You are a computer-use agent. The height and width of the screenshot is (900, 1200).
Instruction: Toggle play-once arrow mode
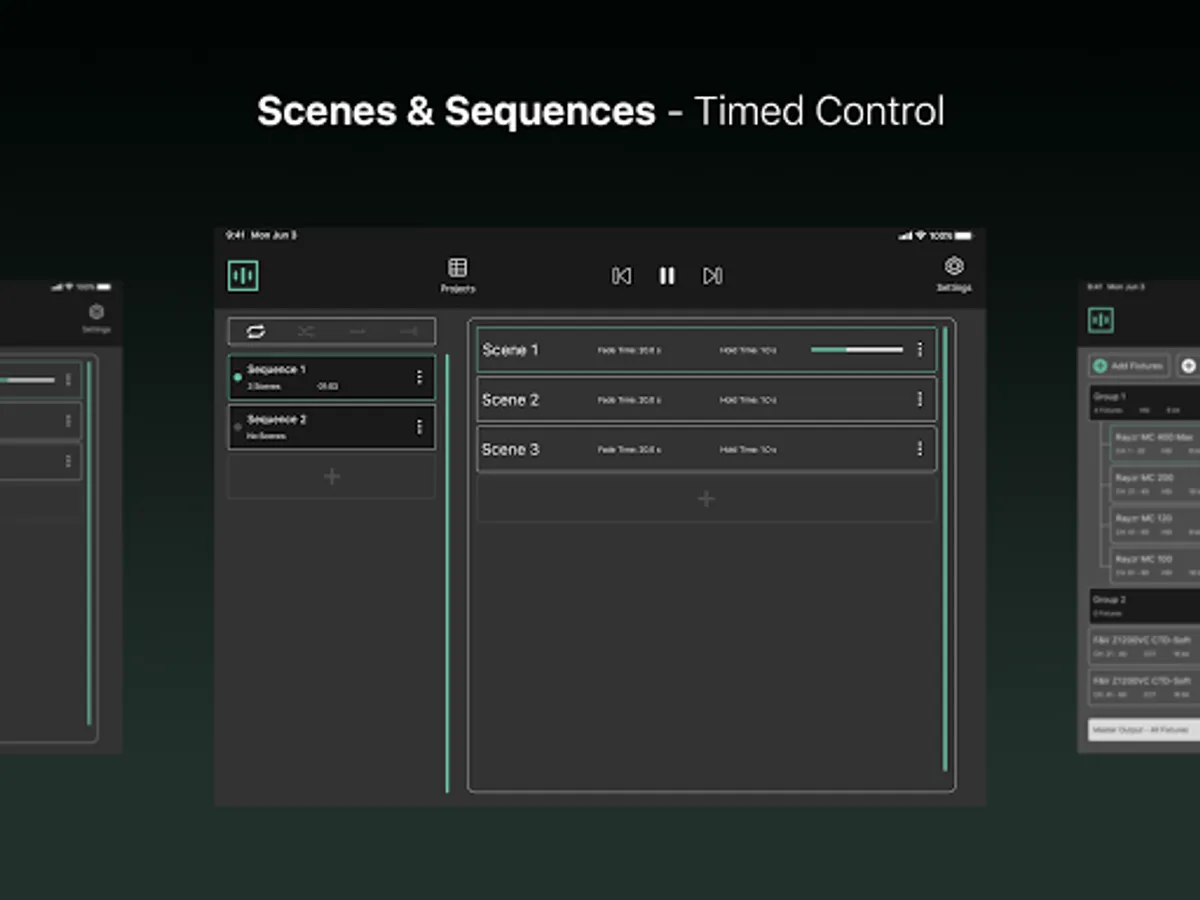tap(357, 332)
